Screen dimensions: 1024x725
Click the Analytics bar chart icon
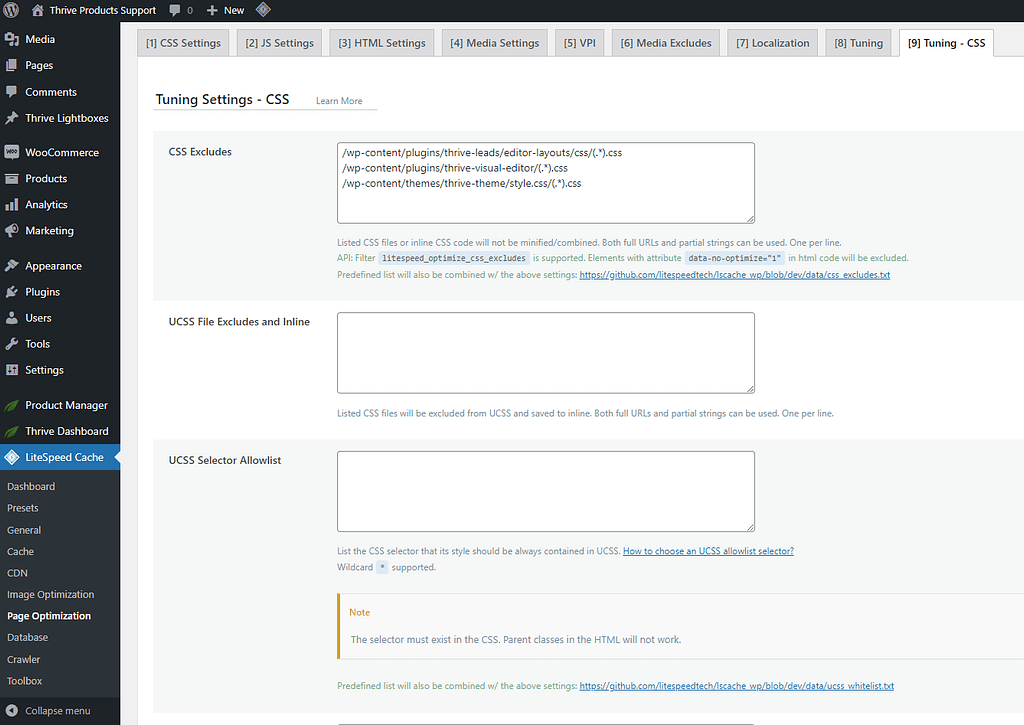pos(12,204)
